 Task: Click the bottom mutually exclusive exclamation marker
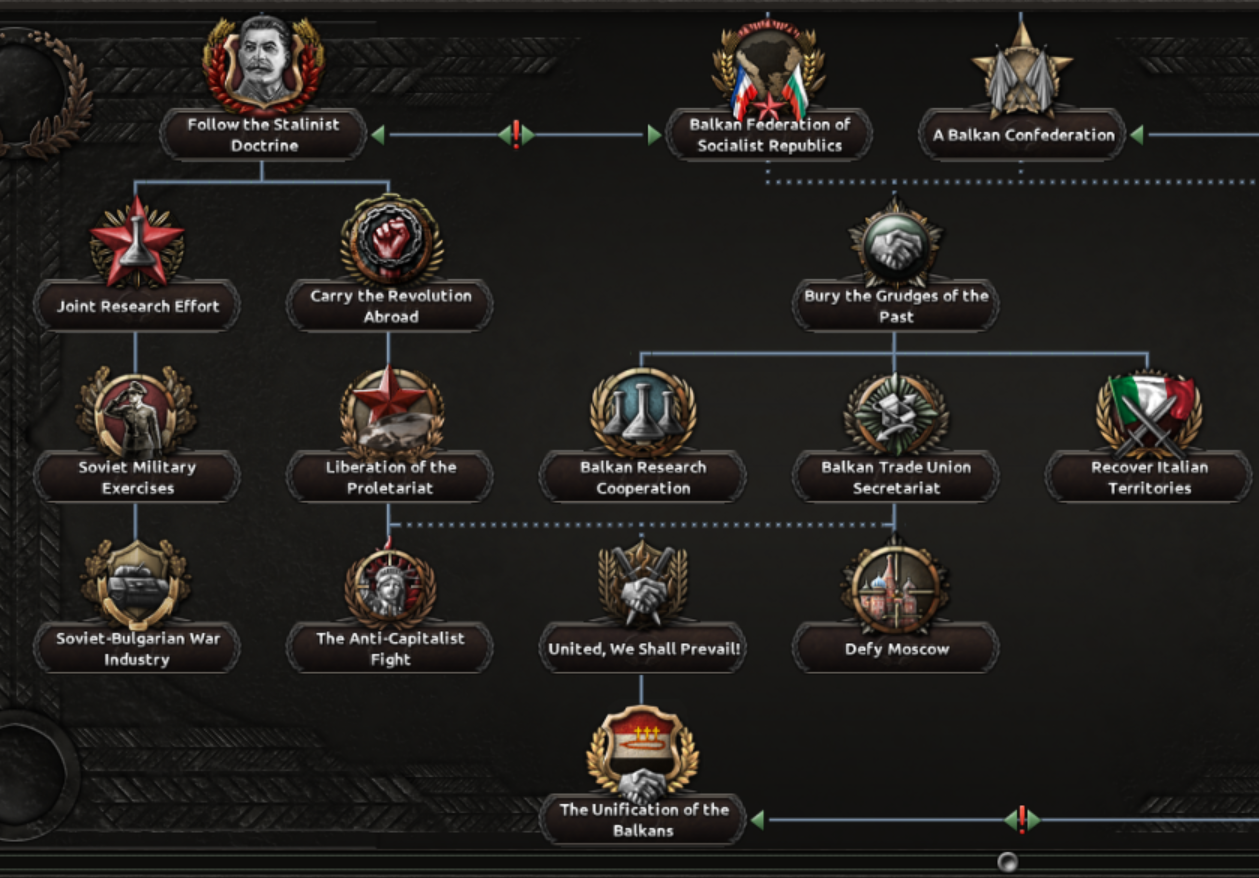click(1022, 820)
